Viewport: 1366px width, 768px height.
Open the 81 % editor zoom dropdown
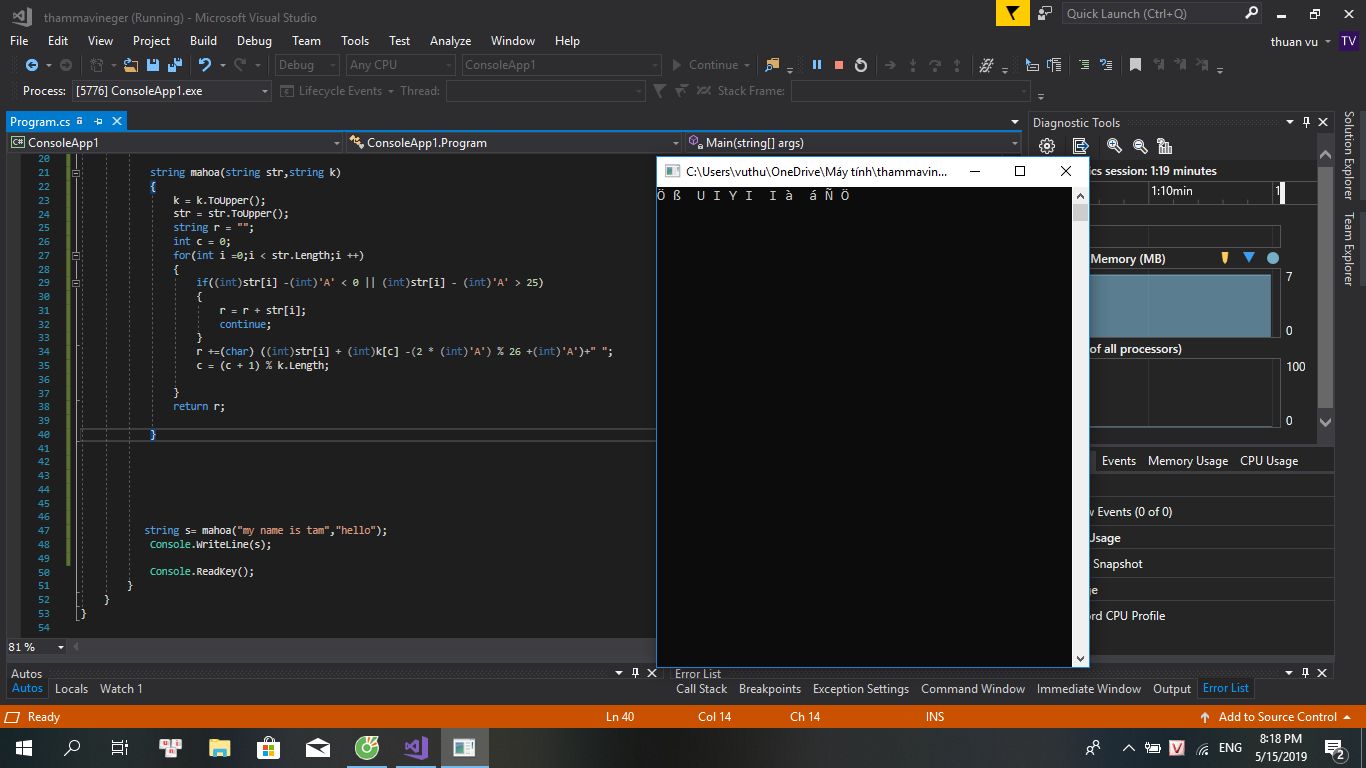pos(61,647)
